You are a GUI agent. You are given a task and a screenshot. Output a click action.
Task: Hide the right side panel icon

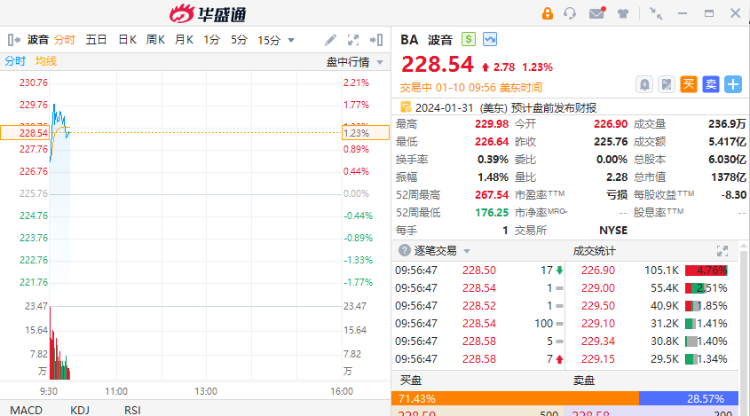(376, 40)
